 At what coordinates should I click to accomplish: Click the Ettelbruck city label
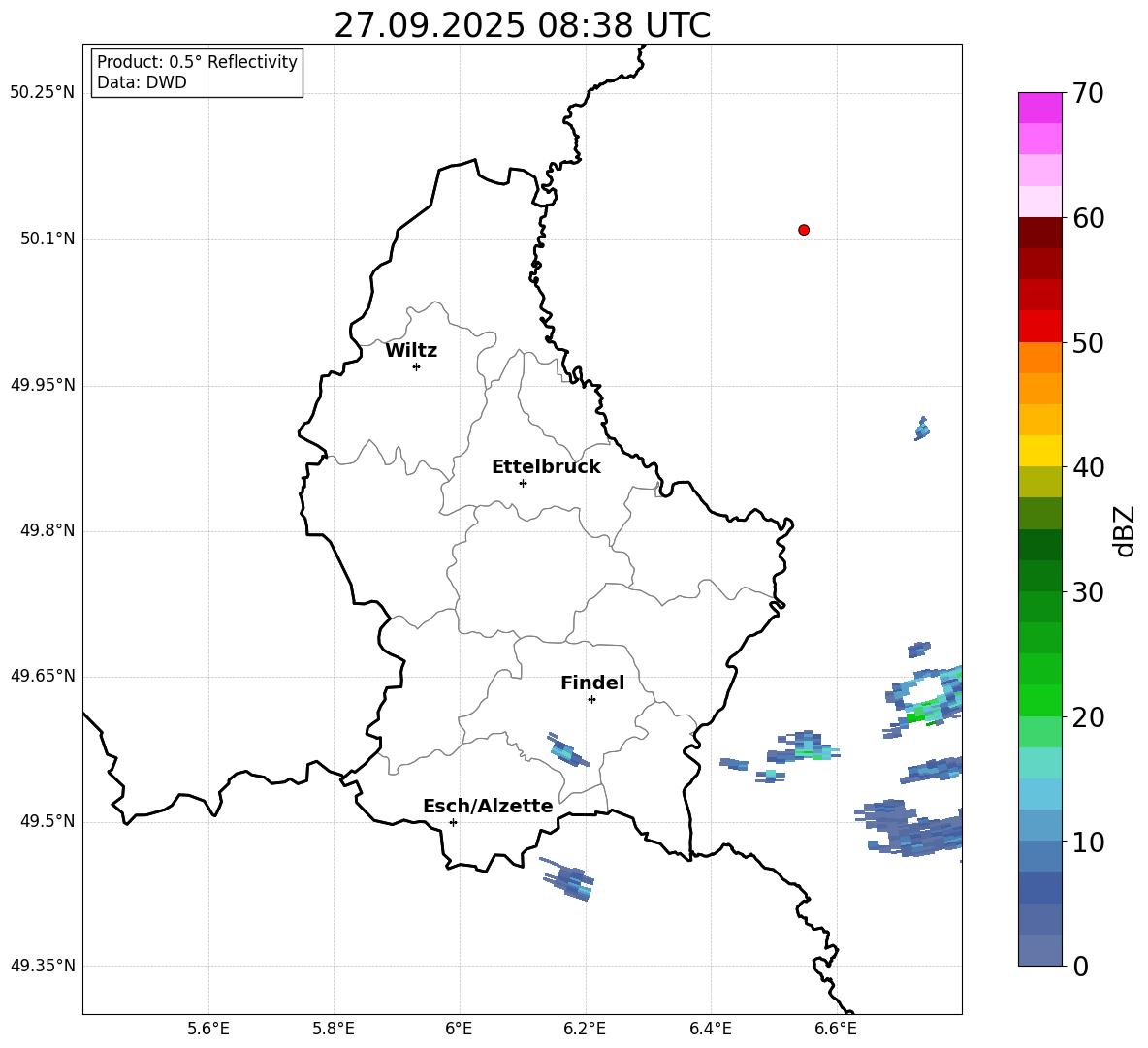[546, 467]
